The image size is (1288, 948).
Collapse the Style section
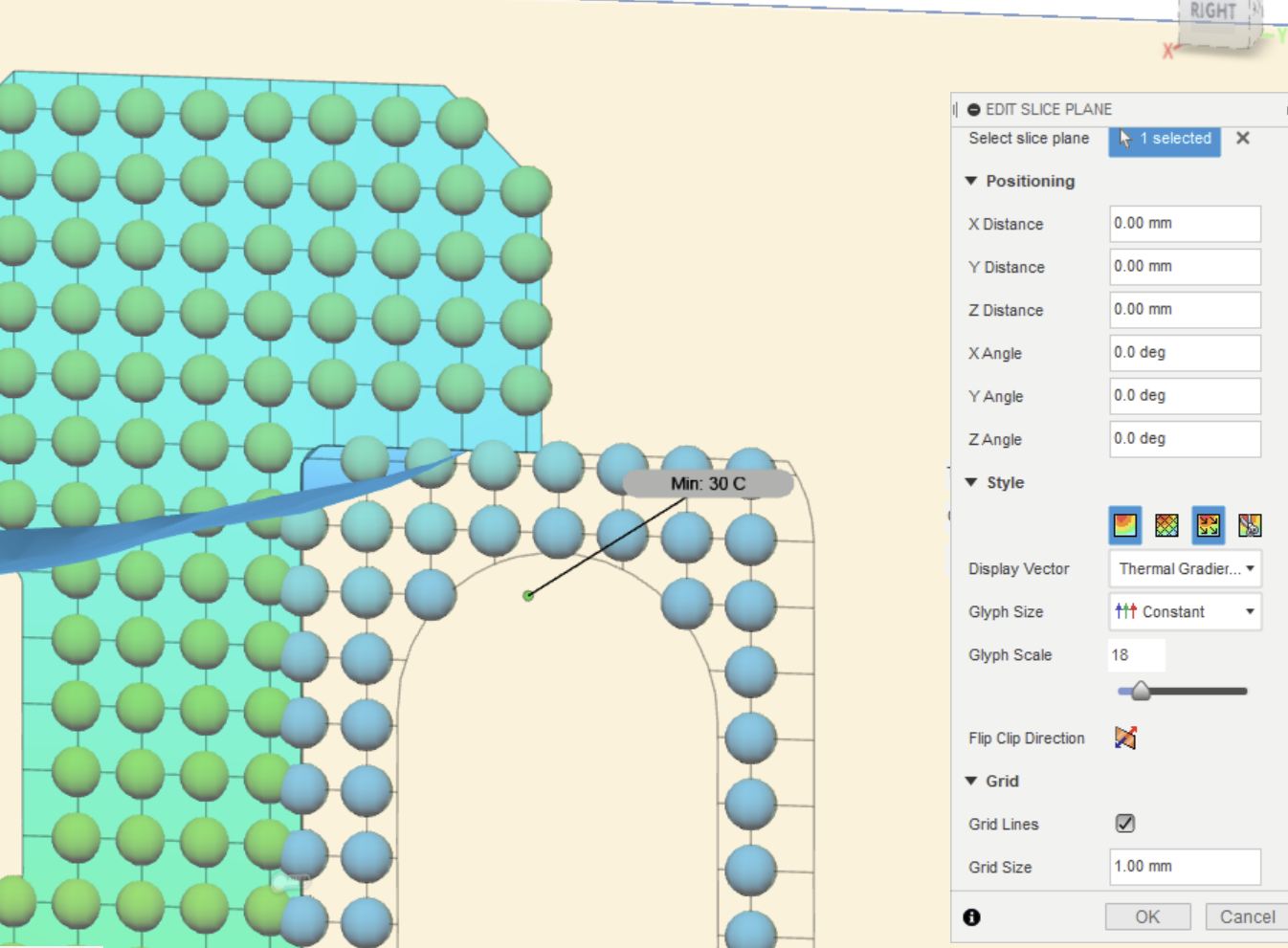[x=970, y=482]
